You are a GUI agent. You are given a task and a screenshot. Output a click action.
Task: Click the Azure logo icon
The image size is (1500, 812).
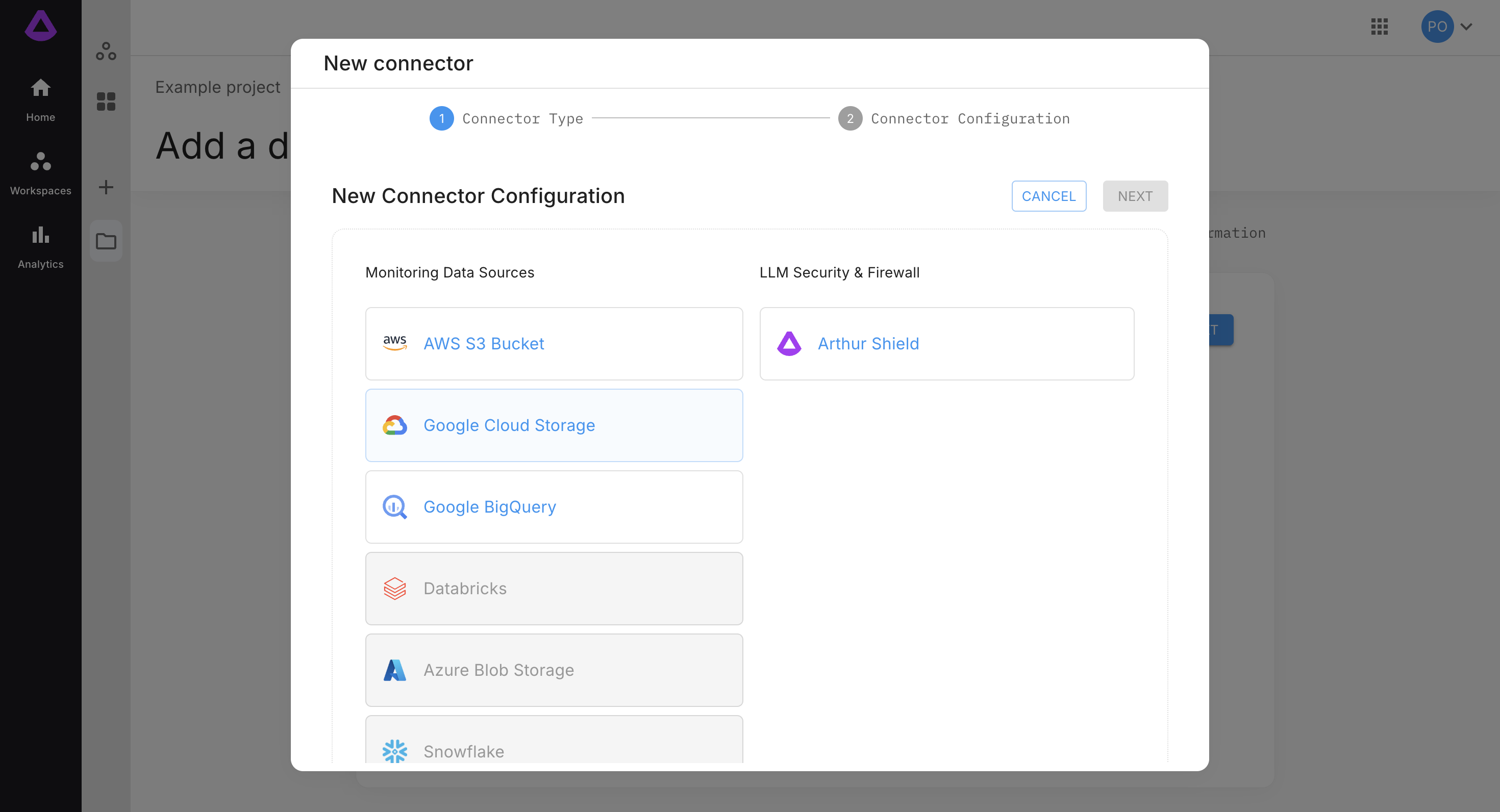pos(395,670)
